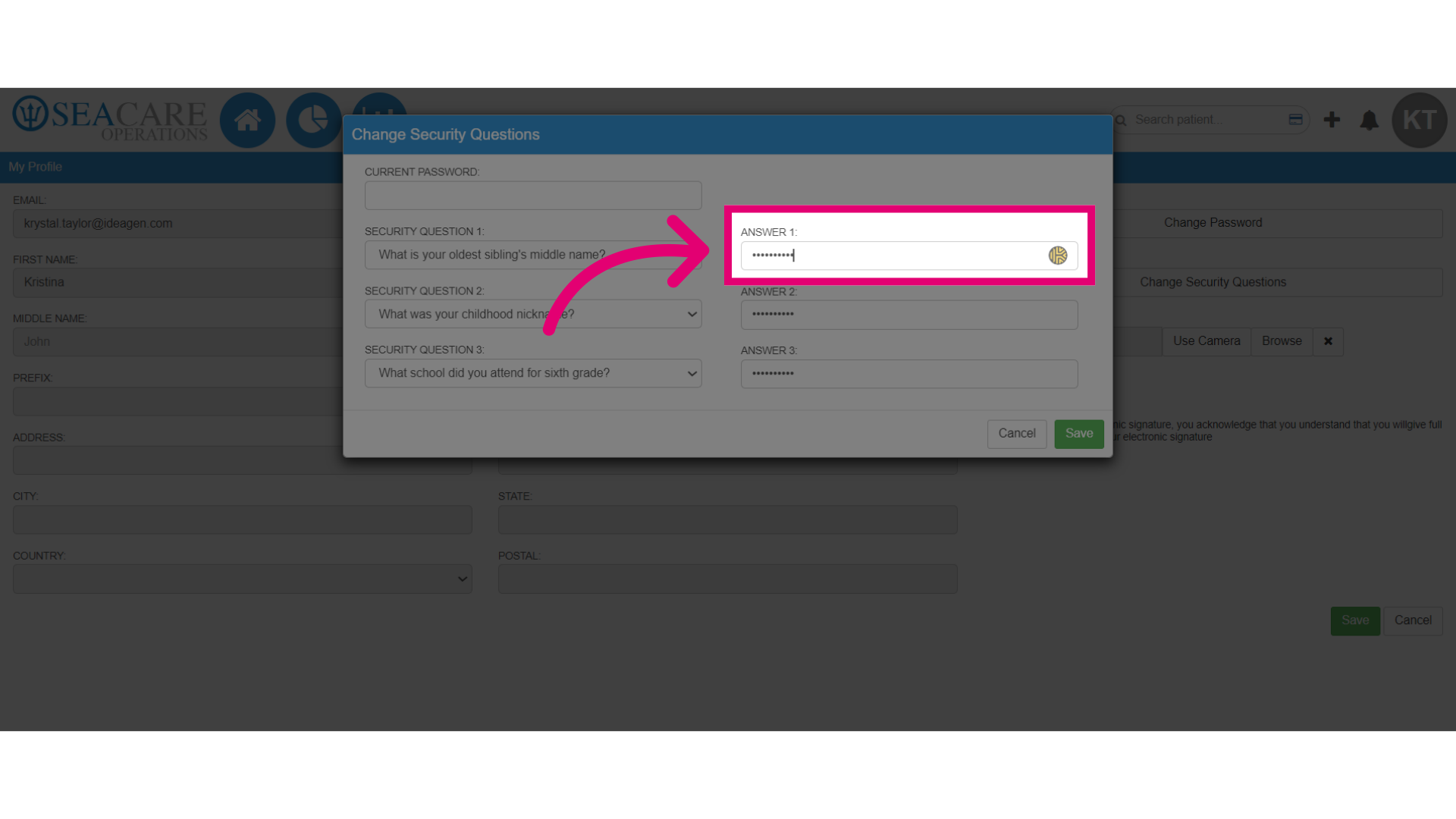The width and height of the screenshot is (1456, 819).
Task: Click the Current Password field
Action: coord(533,196)
